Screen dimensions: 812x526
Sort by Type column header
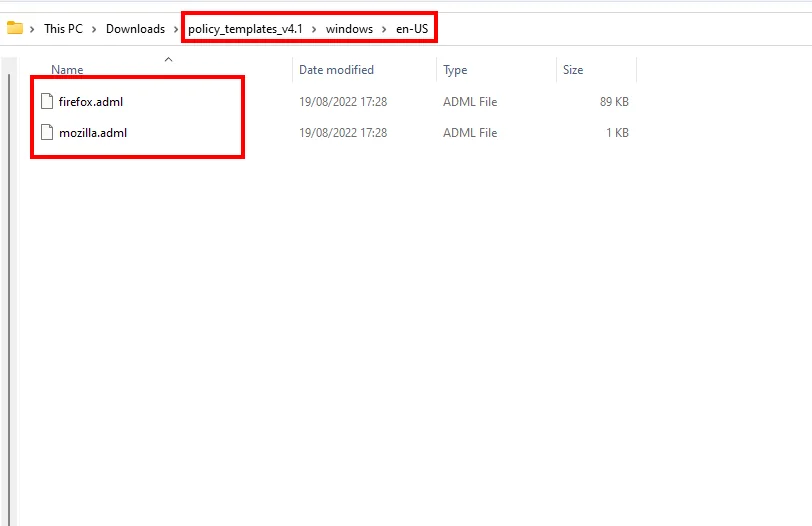pos(455,70)
